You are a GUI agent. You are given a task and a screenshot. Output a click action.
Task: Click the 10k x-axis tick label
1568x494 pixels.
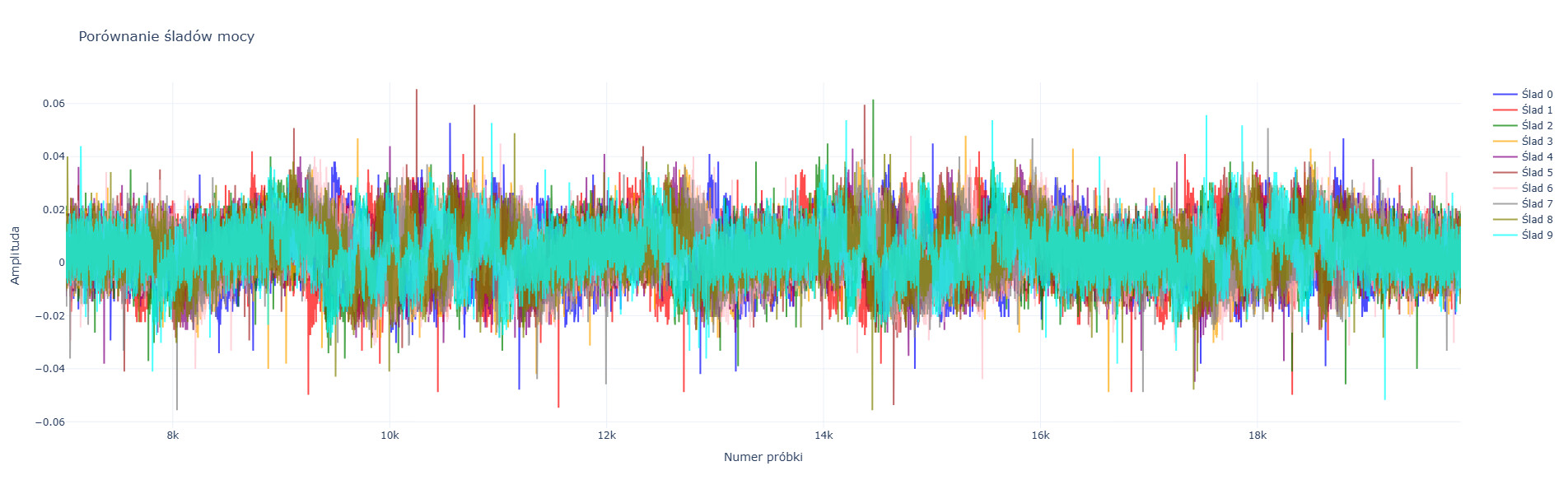(x=390, y=436)
